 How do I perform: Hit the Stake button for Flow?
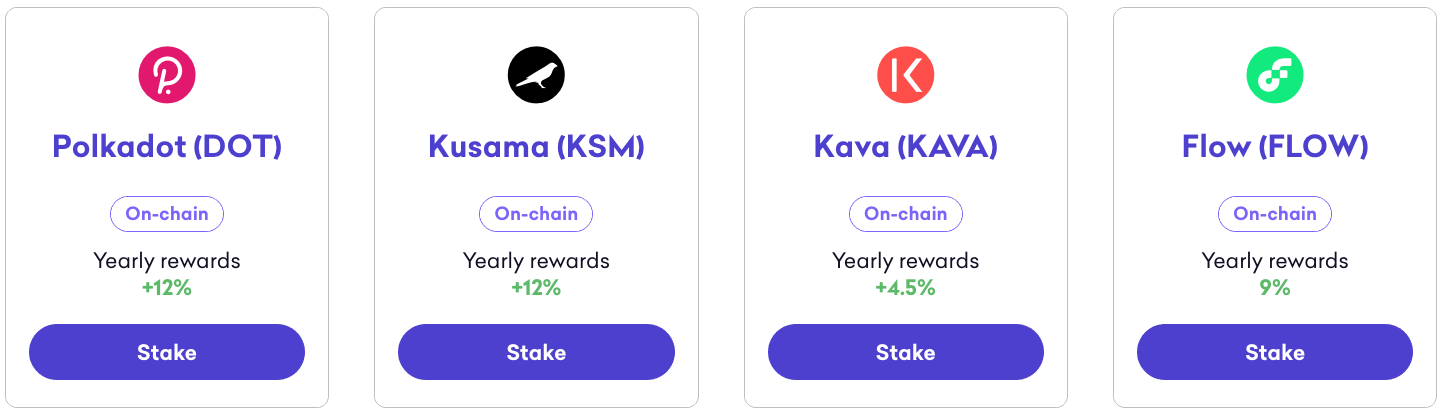pos(1275,352)
